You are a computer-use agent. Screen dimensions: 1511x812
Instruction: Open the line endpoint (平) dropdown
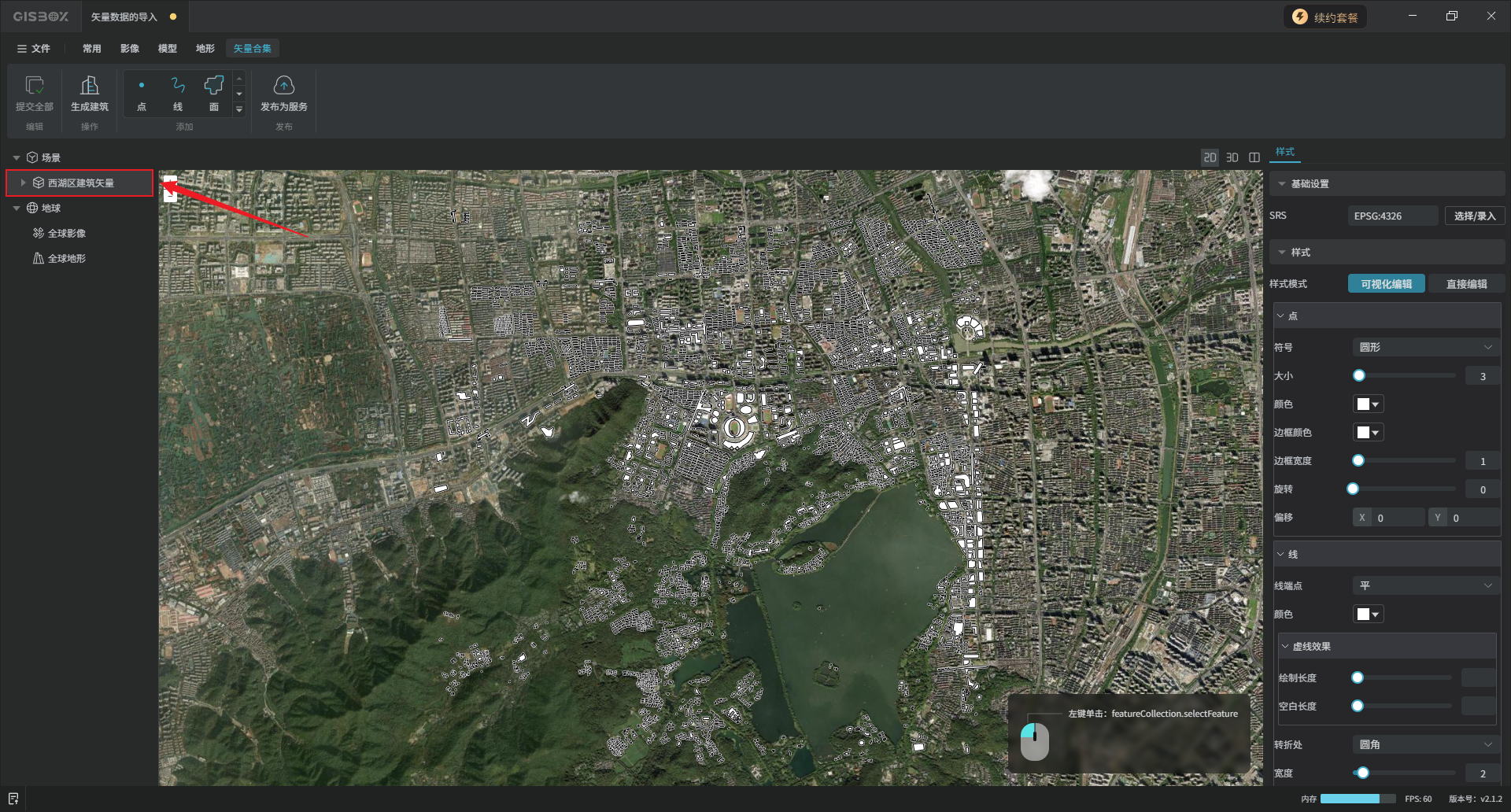click(1424, 585)
